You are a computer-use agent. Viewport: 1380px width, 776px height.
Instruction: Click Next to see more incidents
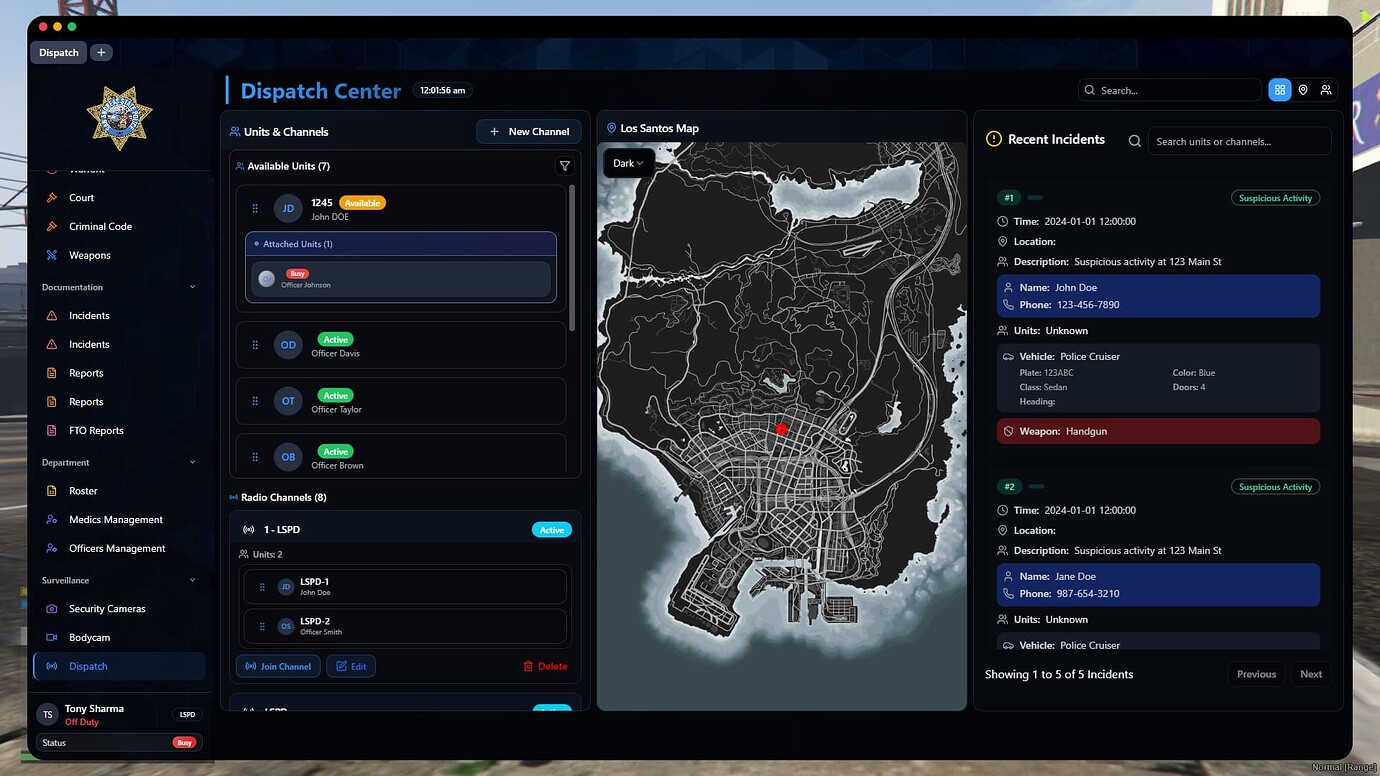(x=1310, y=673)
